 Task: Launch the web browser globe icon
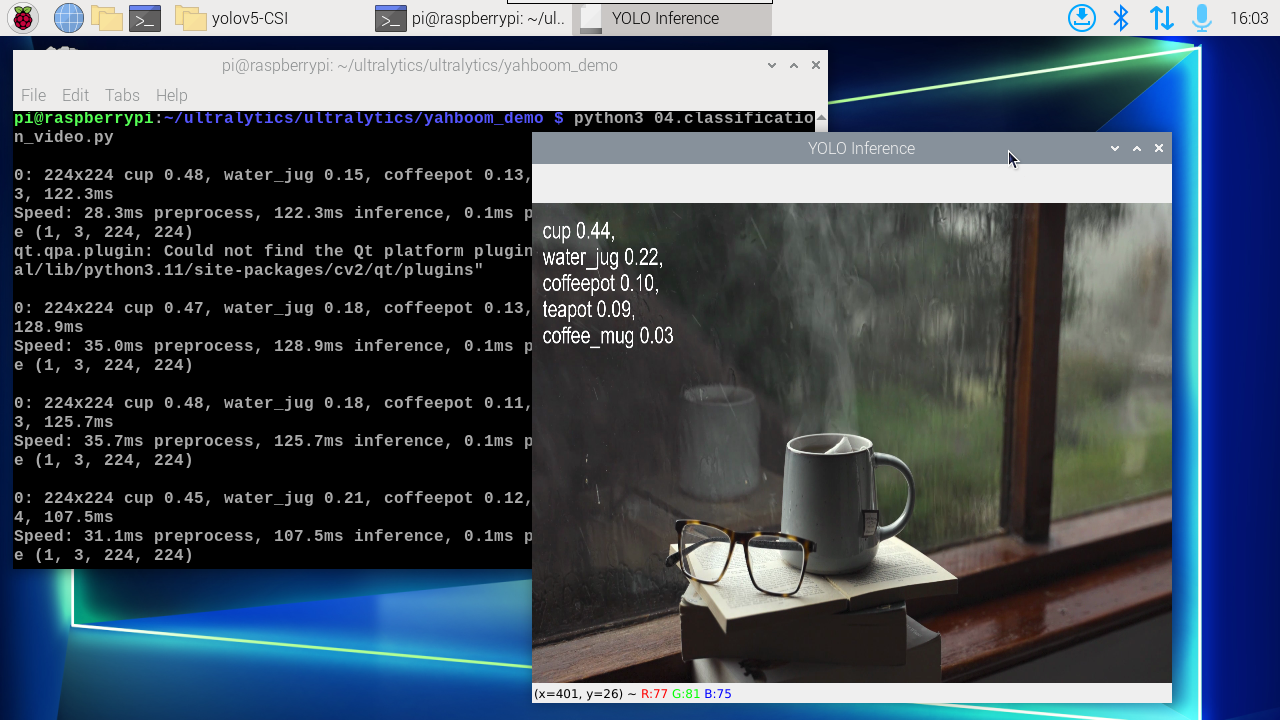[68, 18]
